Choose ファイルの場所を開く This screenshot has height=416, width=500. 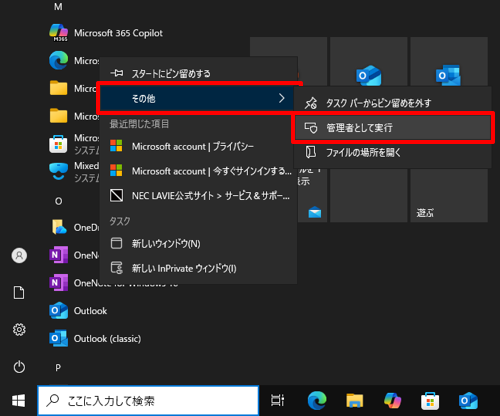point(392,153)
